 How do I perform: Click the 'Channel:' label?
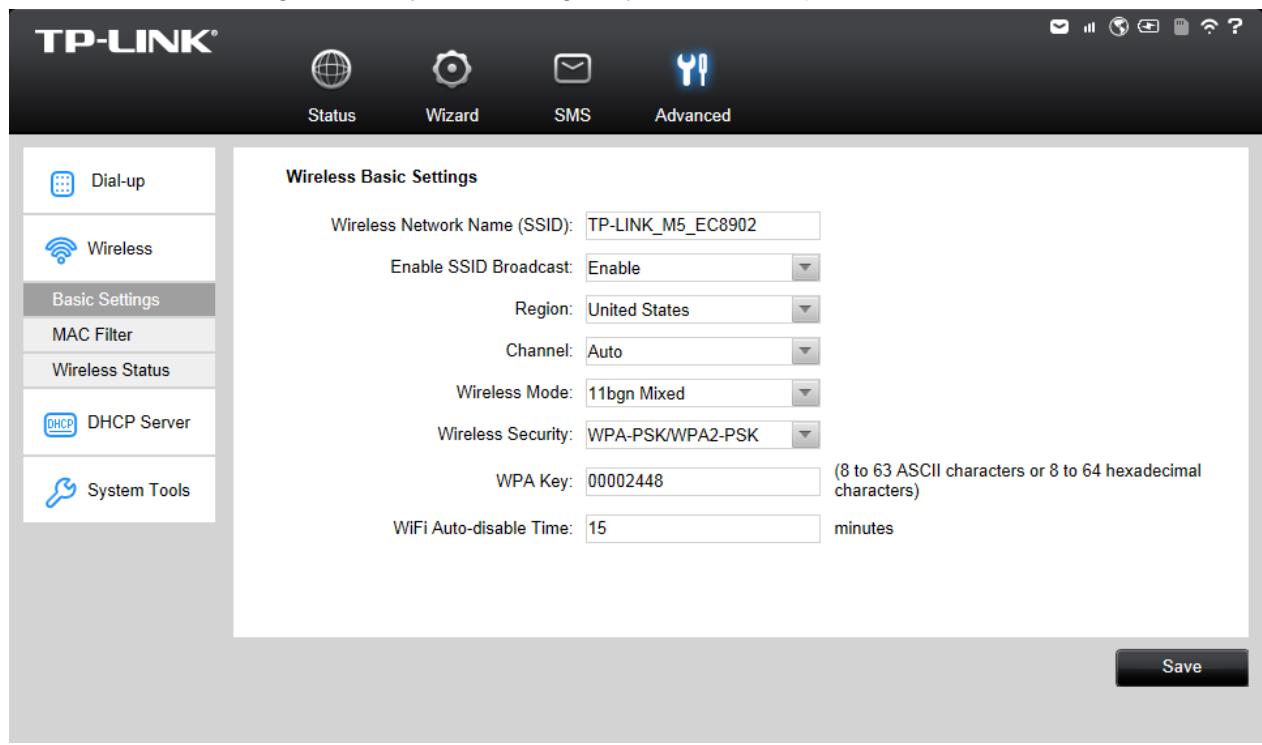click(540, 352)
